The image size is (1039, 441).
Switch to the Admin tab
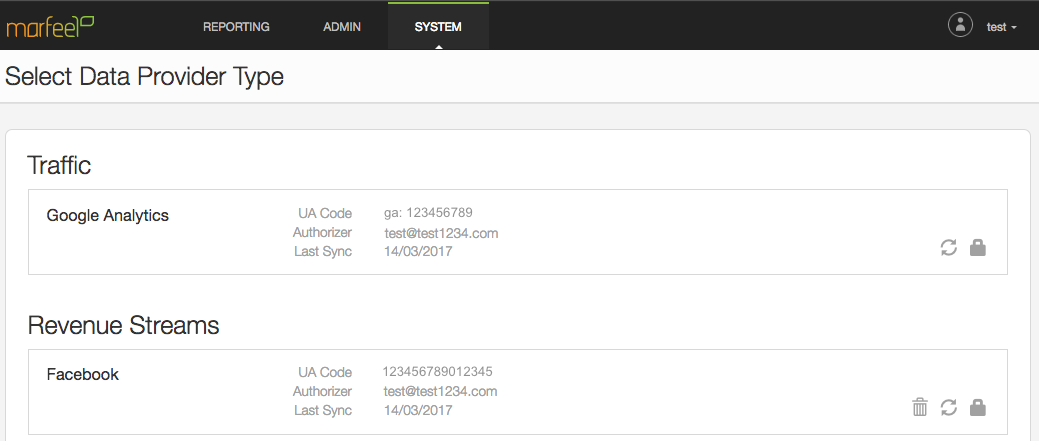click(x=342, y=26)
